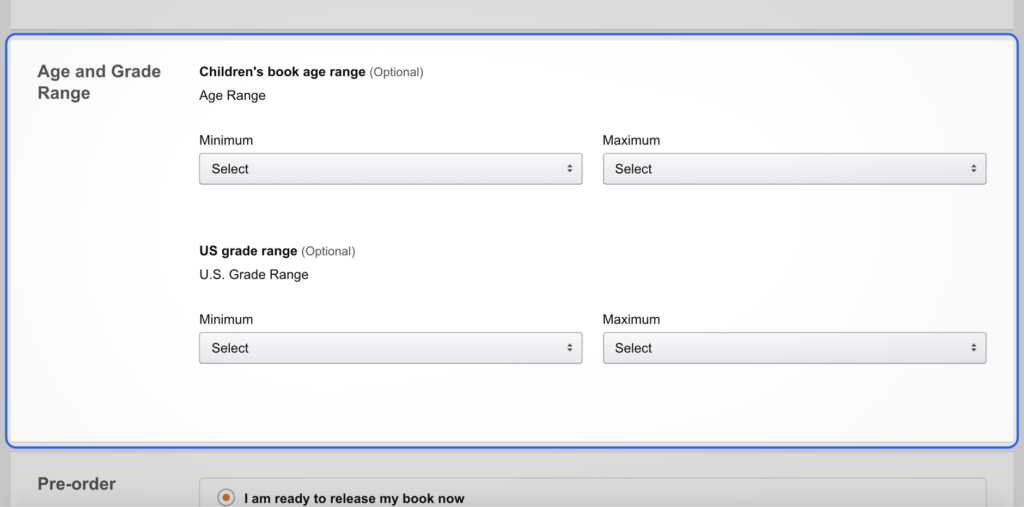Click the 'Age Range' subtitle text
This screenshot has height=507, width=1024.
coord(232,96)
